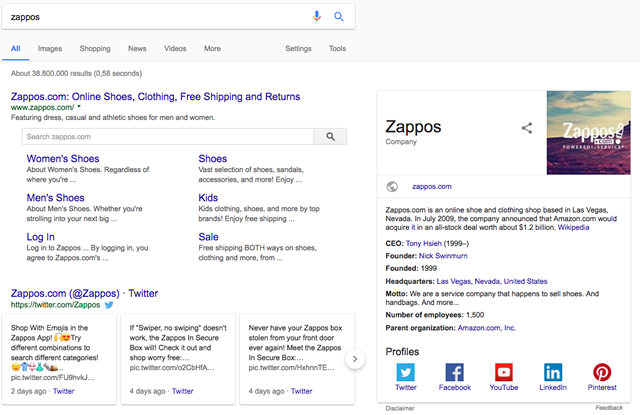This screenshot has height=415, width=640.
Task: Click pic.twitter.com/o2CbHfA link in tweet
Action: [x=172, y=368]
